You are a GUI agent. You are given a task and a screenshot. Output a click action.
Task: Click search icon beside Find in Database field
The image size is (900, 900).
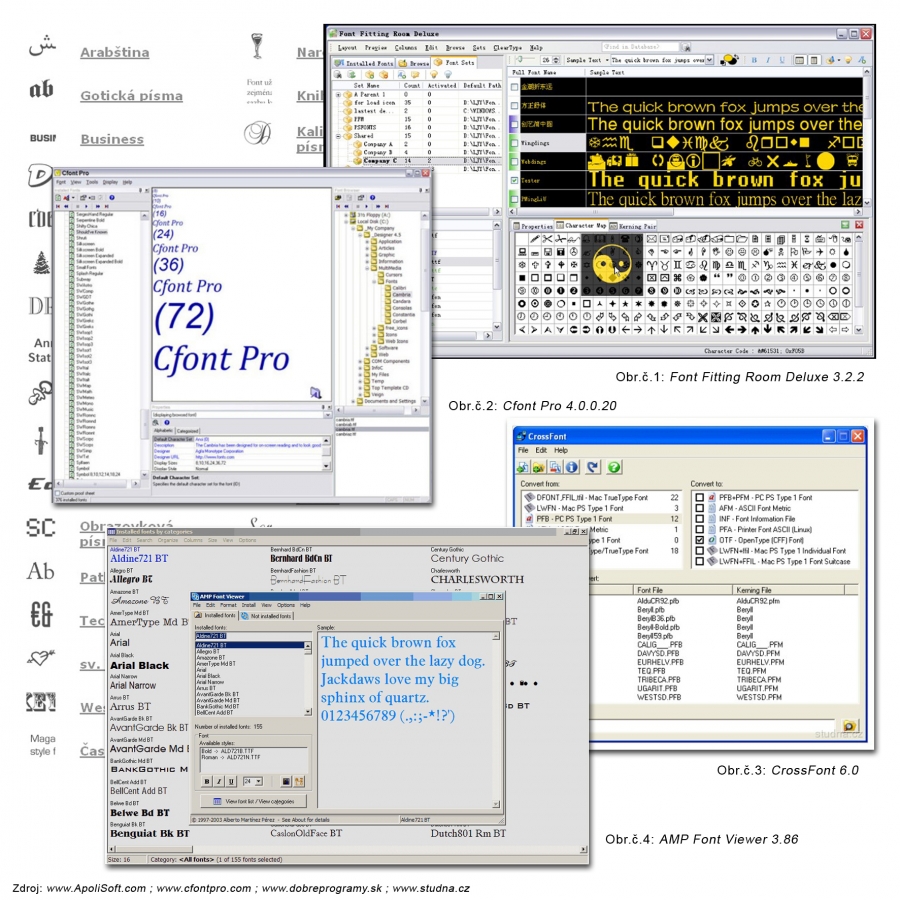click(685, 47)
